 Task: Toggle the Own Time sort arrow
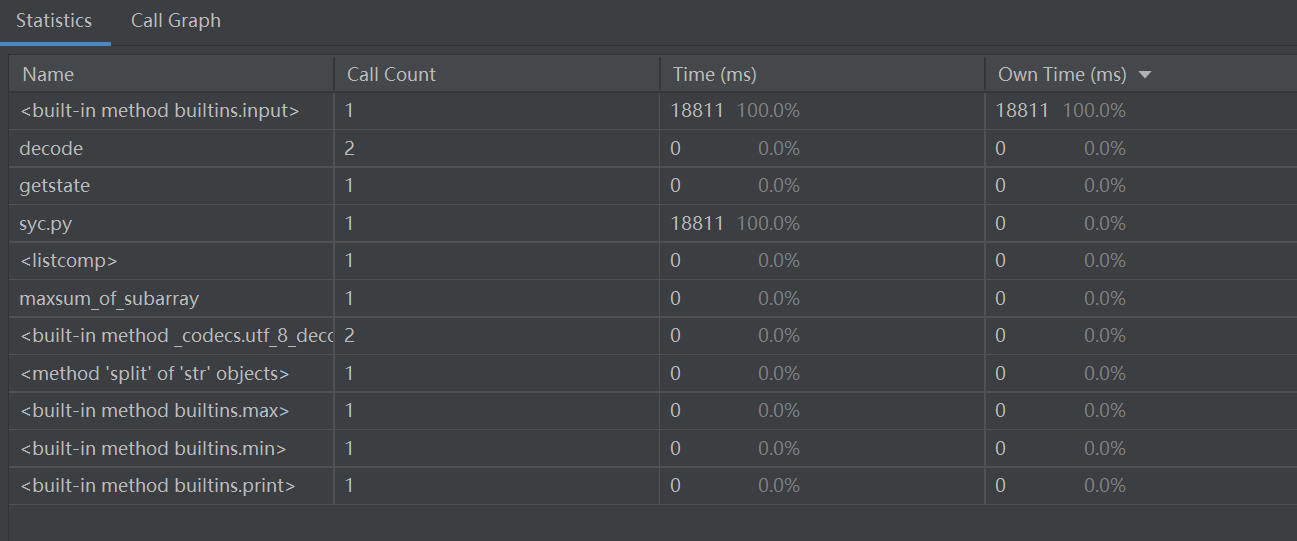click(x=1145, y=75)
